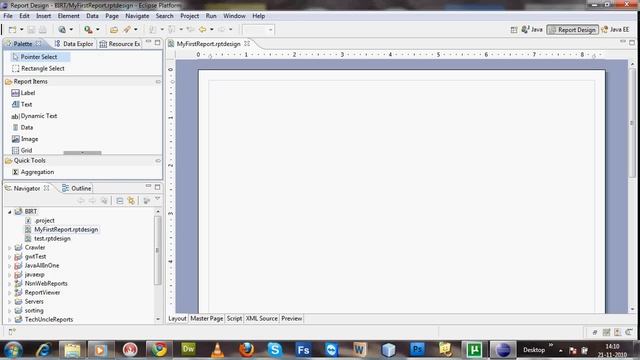Click the Print toolbar icon
Screen dimensions: 640x360
click(42, 29)
